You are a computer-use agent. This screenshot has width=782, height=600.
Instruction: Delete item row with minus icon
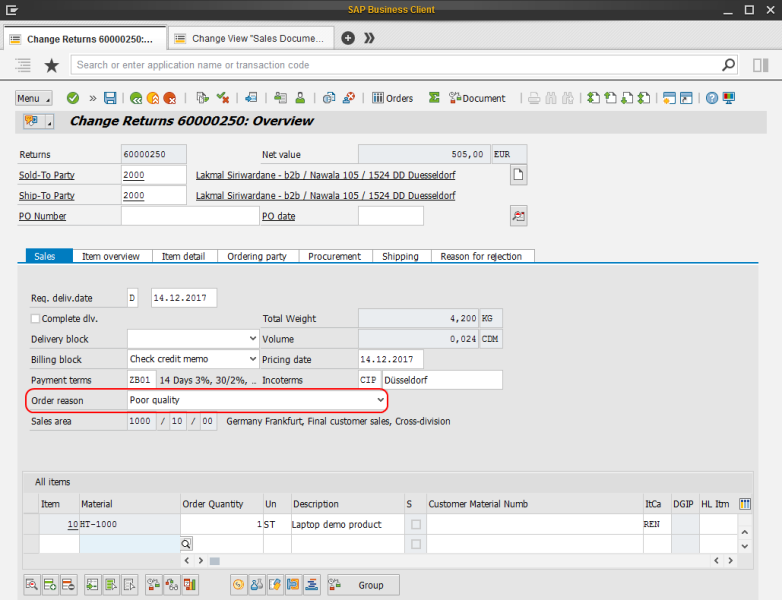point(68,585)
